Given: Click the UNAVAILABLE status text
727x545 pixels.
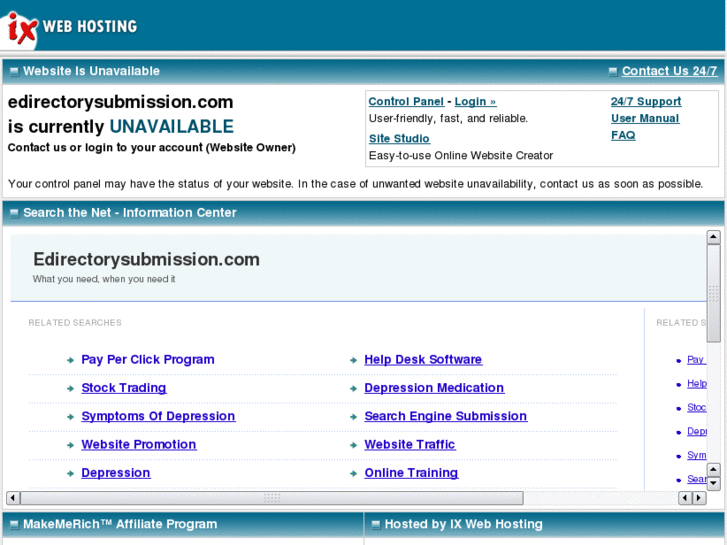Looking at the screenshot, I should point(172,127).
